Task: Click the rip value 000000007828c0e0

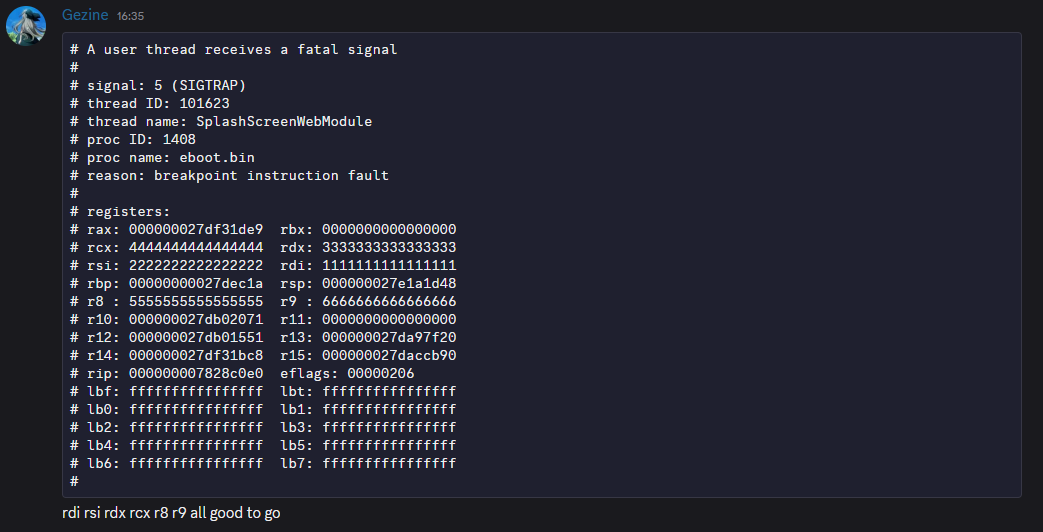Action: (196, 373)
